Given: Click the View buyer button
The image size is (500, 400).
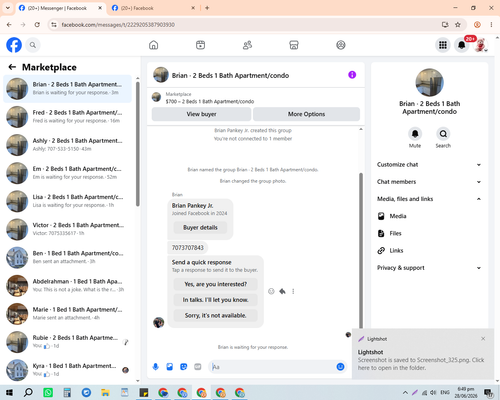Looking at the screenshot, I should coord(202,114).
